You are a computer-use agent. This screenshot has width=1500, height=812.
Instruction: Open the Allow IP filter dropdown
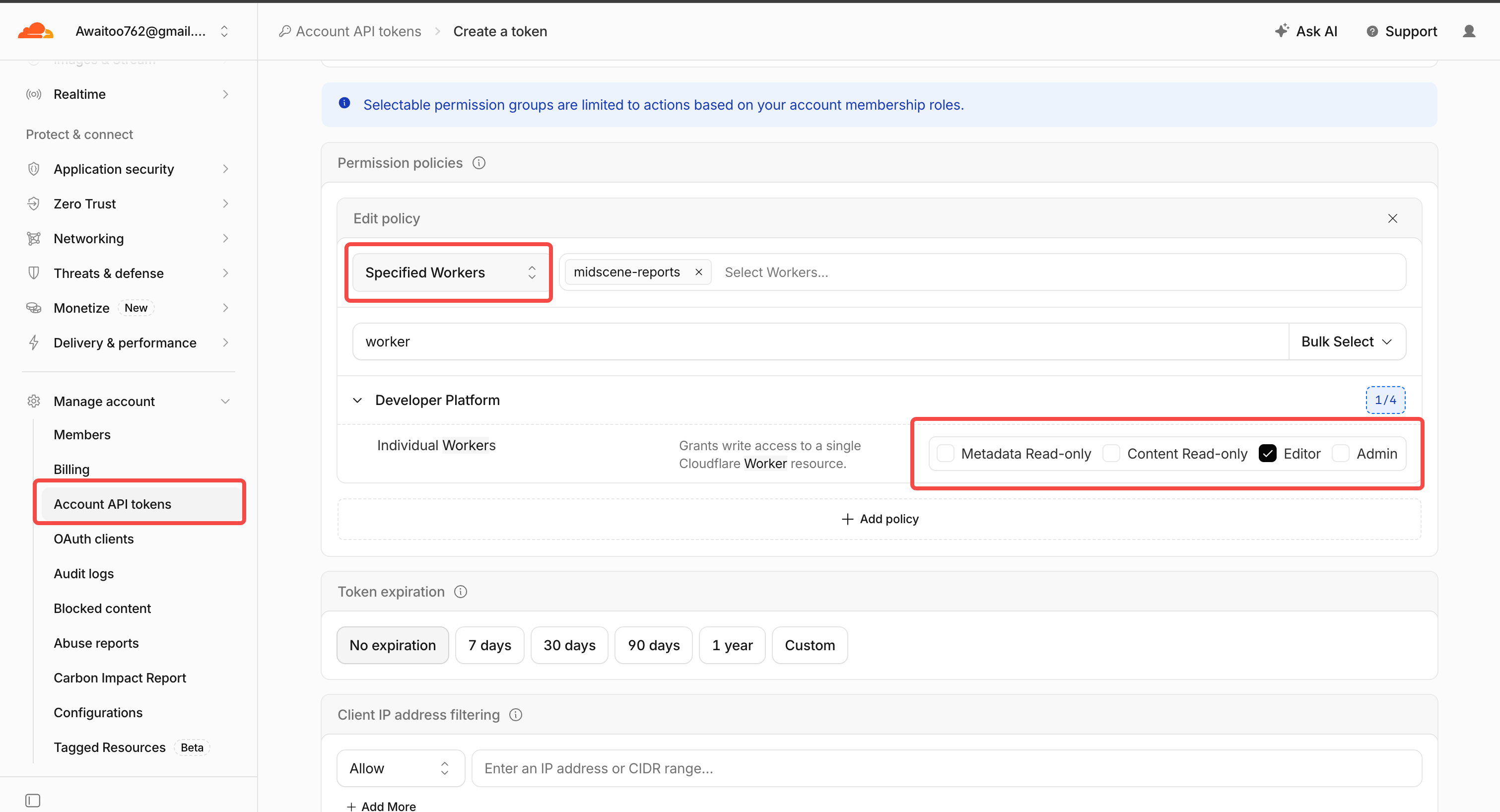pyautogui.click(x=401, y=768)
